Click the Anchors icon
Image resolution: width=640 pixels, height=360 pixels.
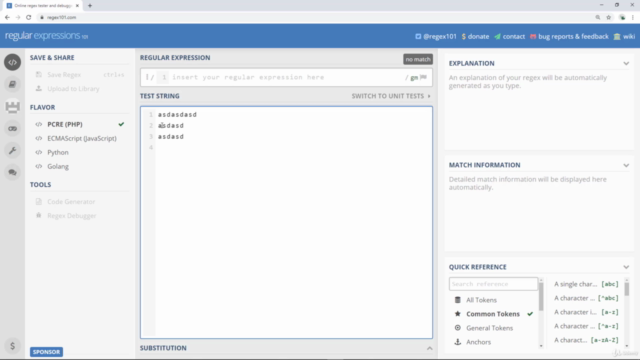458,342
